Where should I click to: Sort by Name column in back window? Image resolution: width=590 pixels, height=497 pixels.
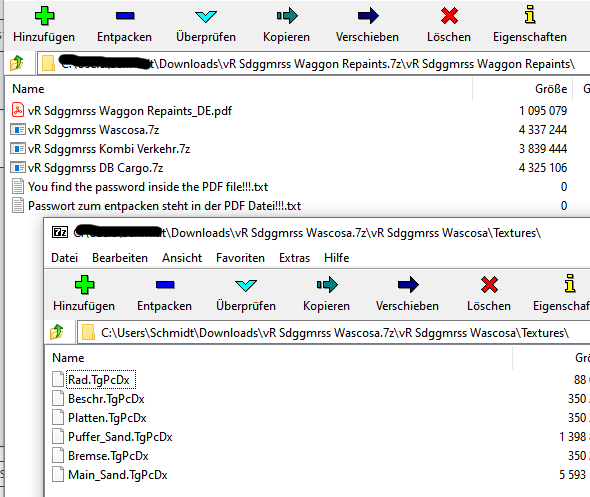[28, 89]
